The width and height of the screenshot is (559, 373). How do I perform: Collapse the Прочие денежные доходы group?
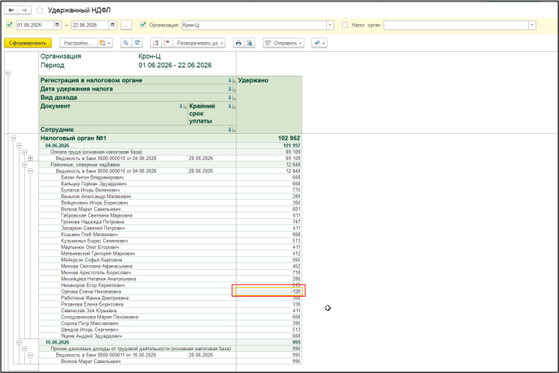pyautogui.click(x=25, y=349)
